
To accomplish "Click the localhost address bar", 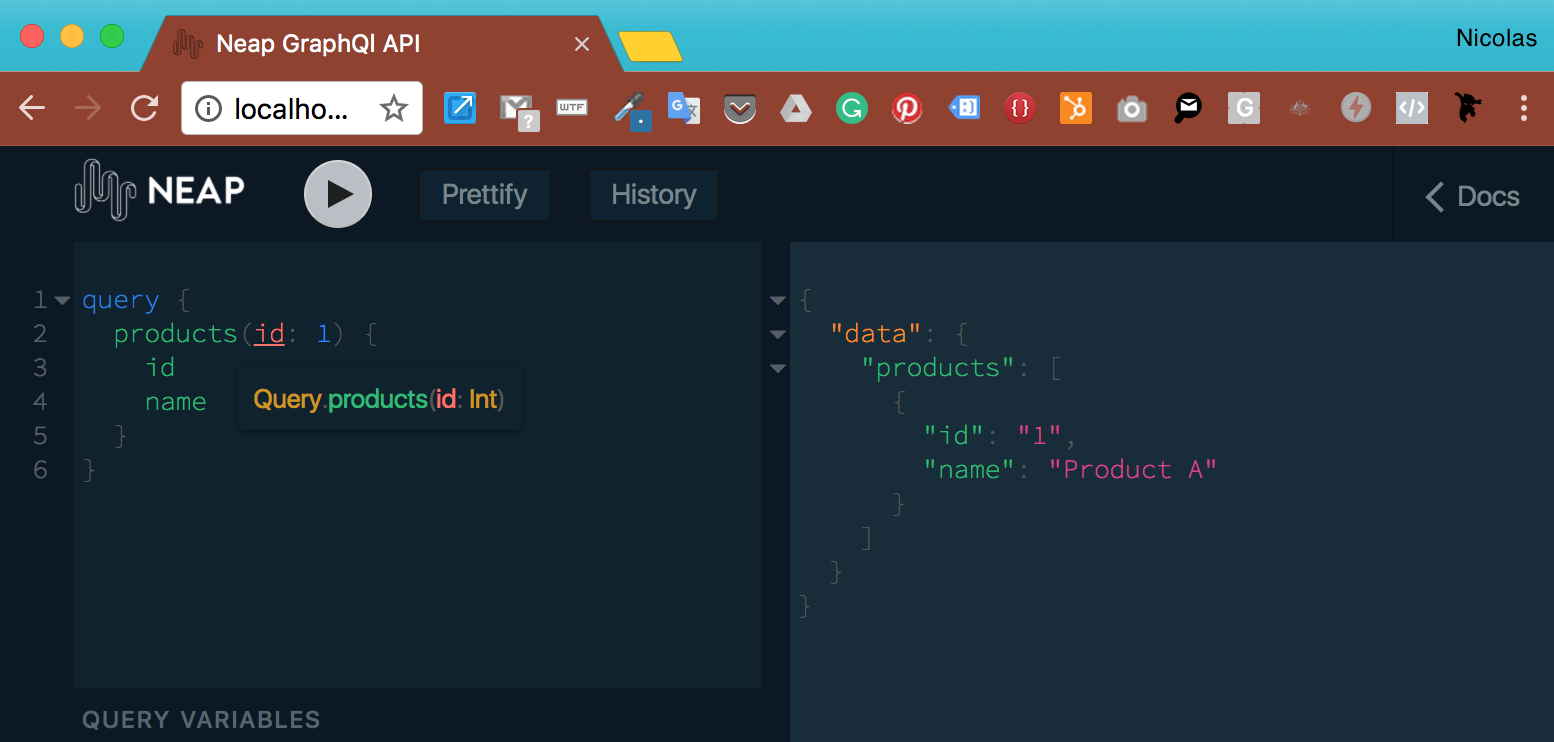I will point(290,108).
